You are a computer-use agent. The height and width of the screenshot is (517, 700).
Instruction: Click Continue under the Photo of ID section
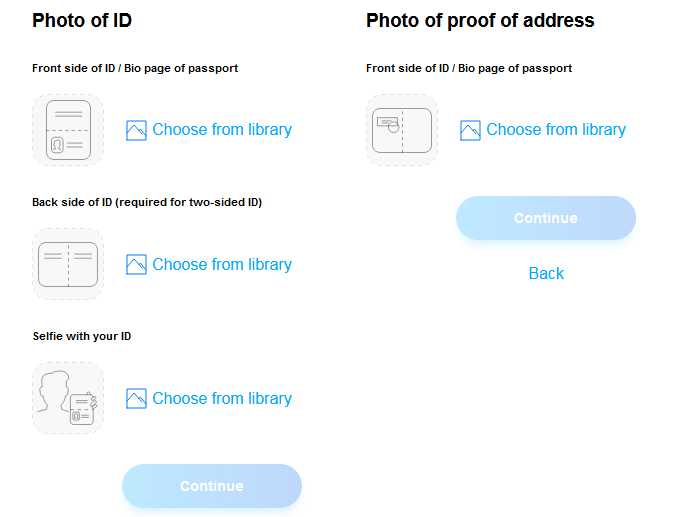[212, 486]
